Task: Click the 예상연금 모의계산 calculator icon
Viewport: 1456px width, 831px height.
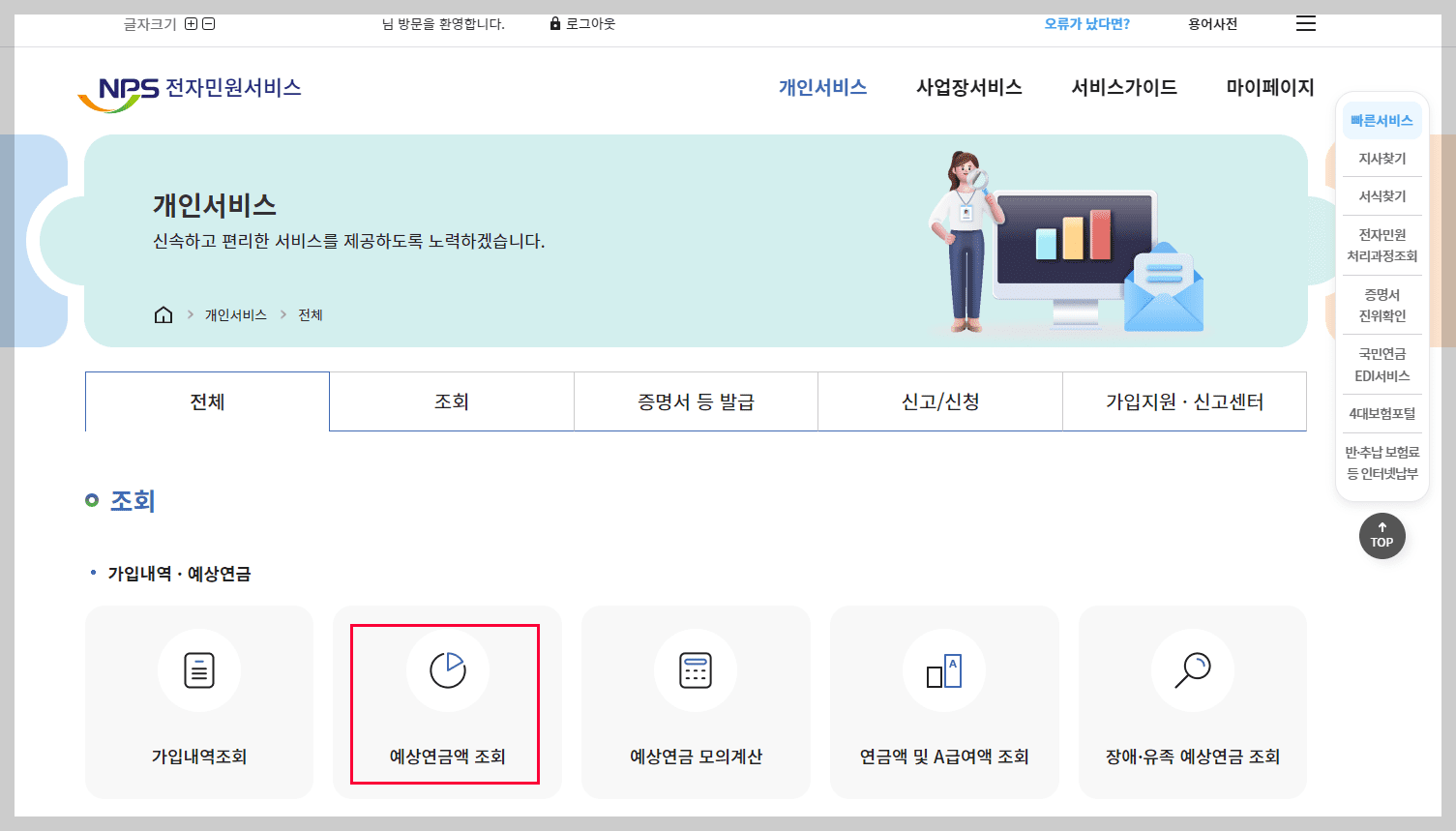Action: (695, 669)
